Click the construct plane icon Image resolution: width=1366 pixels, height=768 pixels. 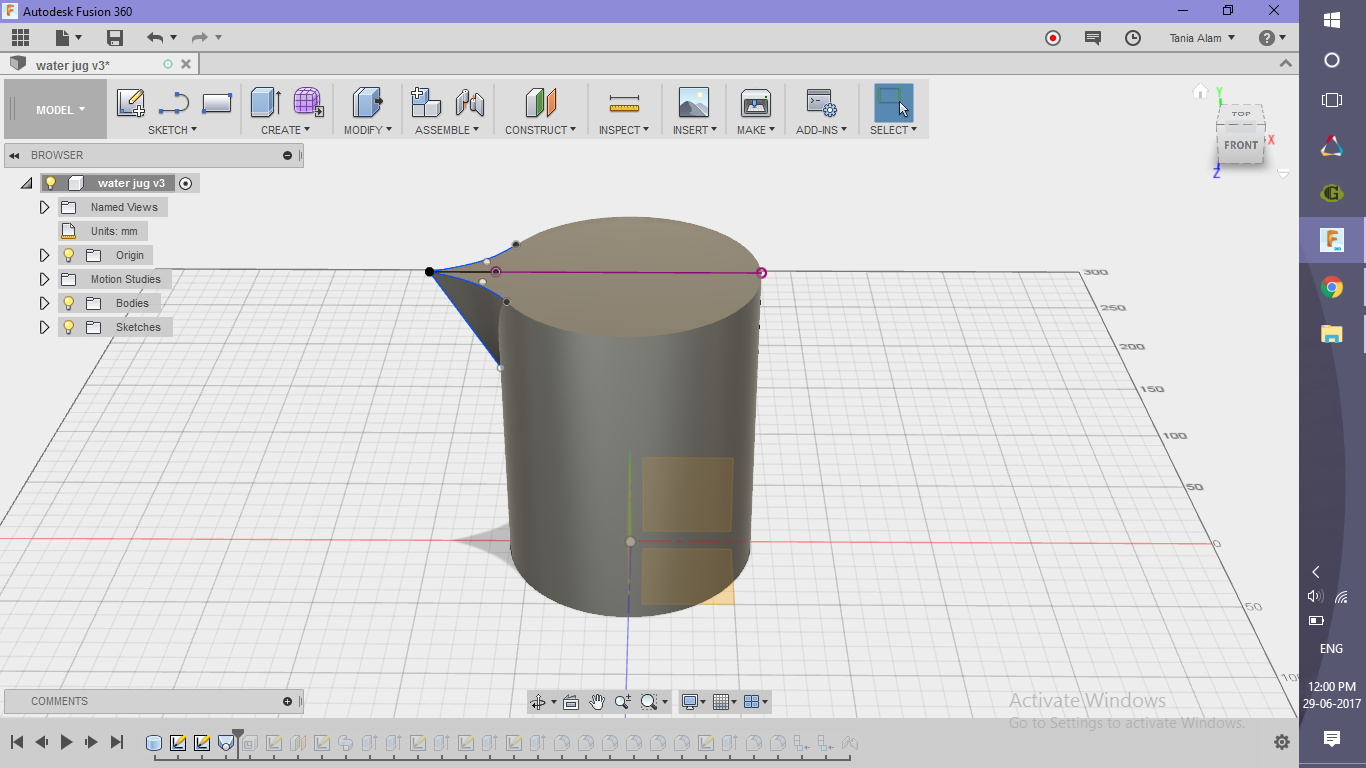[x=540, y=102]
